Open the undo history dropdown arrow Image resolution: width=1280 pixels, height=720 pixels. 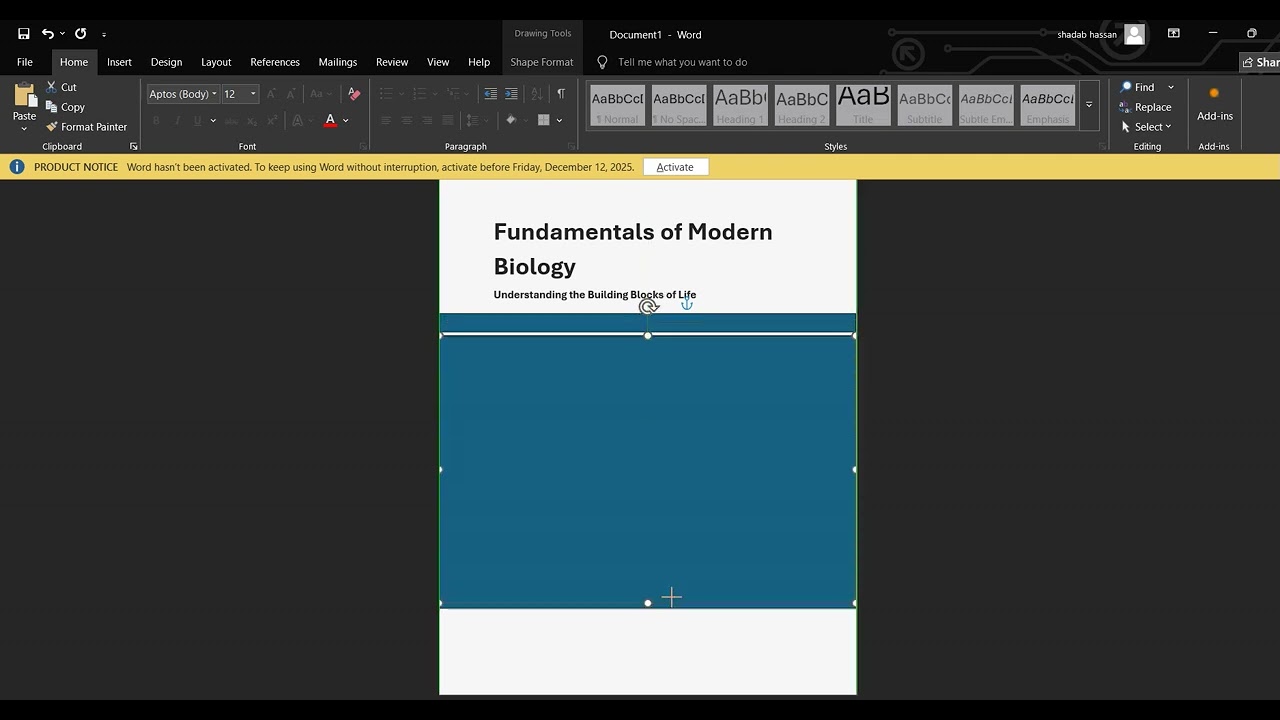(x=62, y=34)
